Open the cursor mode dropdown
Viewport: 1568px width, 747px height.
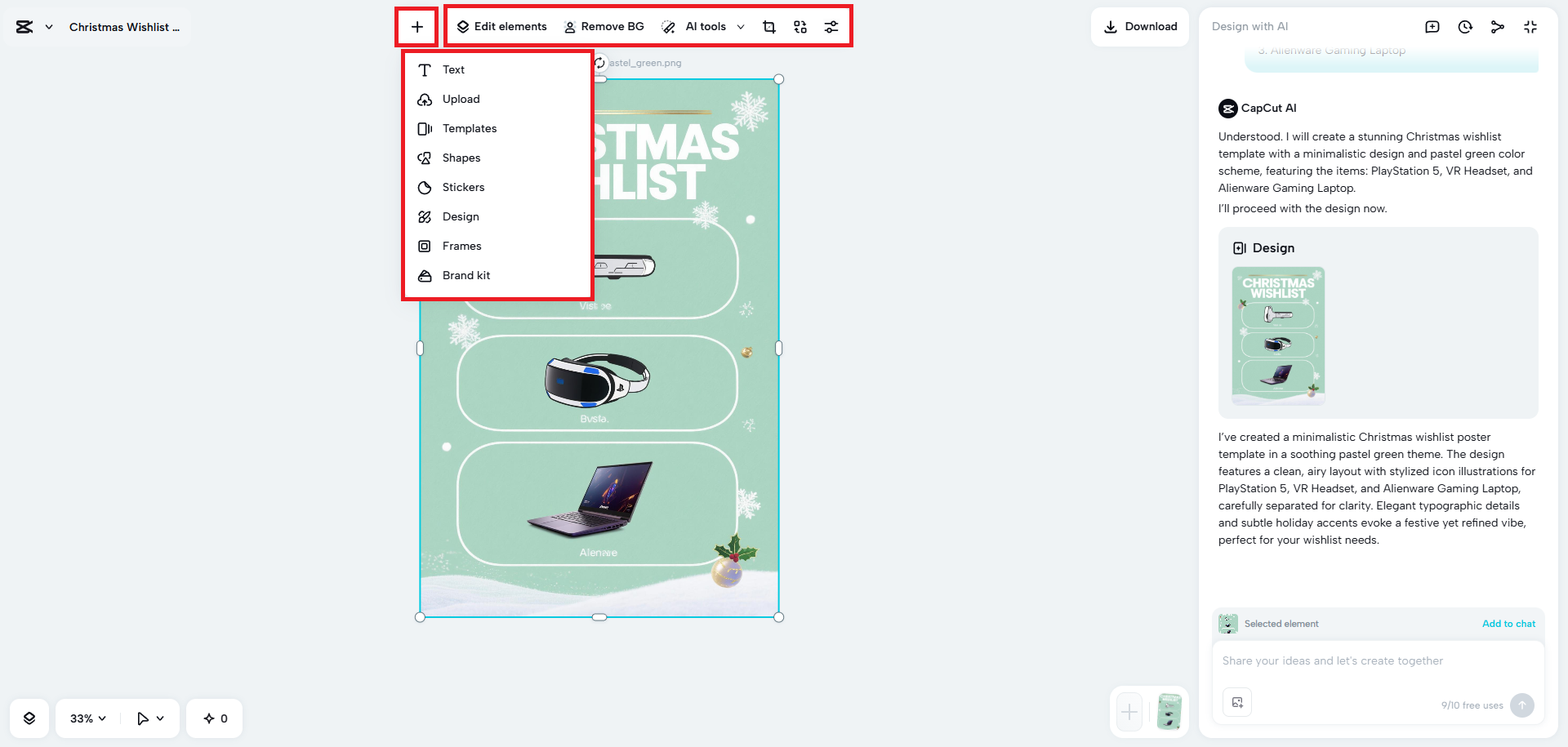tap(149, 718)
